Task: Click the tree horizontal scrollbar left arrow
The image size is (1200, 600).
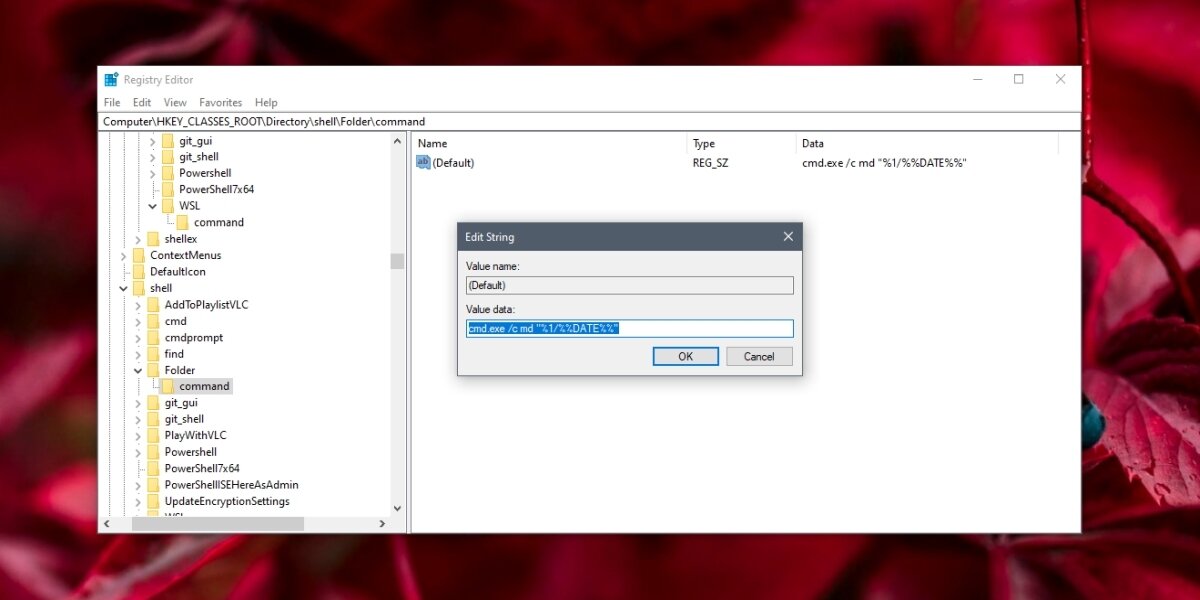Action: (x=108, y=524)
